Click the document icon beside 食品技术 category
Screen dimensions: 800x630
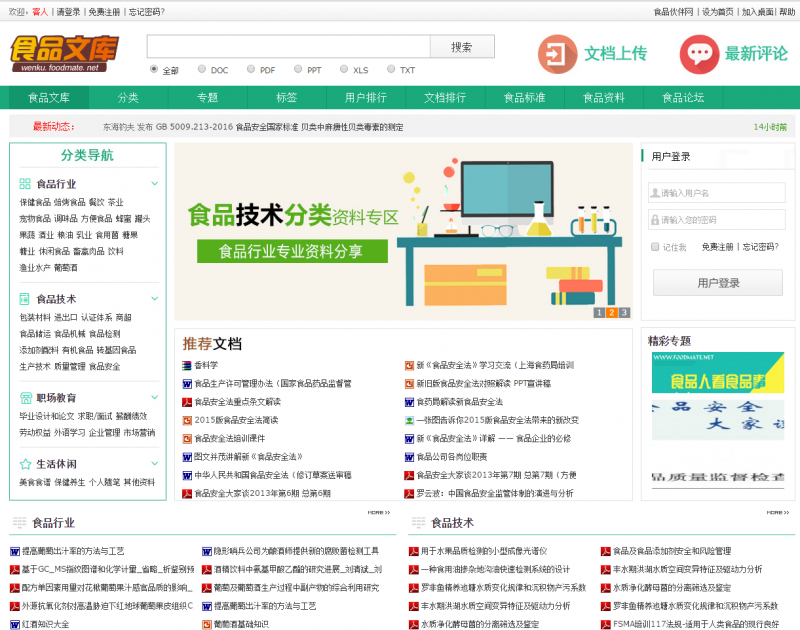click(25, 299)
